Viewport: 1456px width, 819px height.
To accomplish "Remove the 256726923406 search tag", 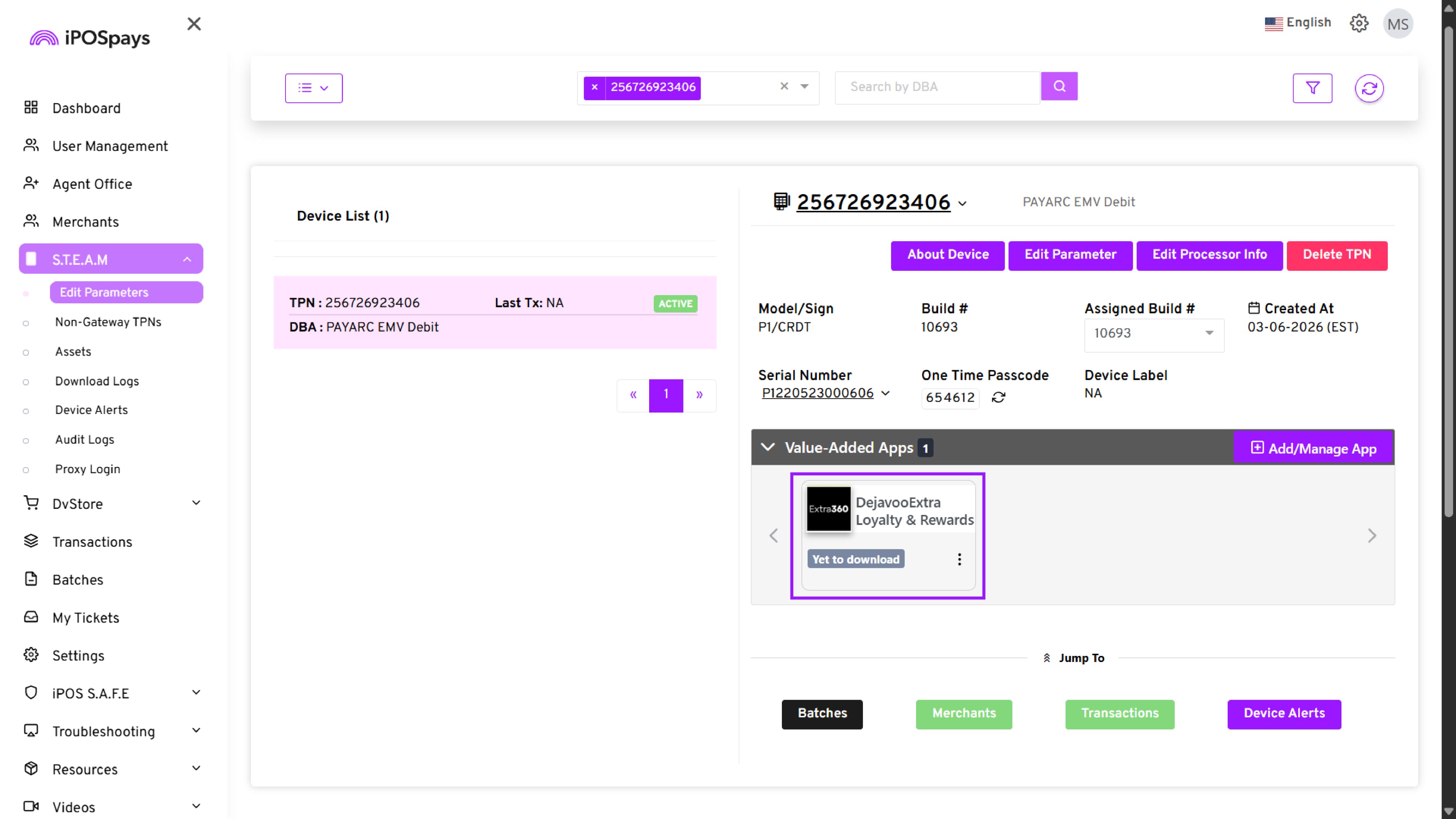I will pyautogui.click(x=594, y=87).
